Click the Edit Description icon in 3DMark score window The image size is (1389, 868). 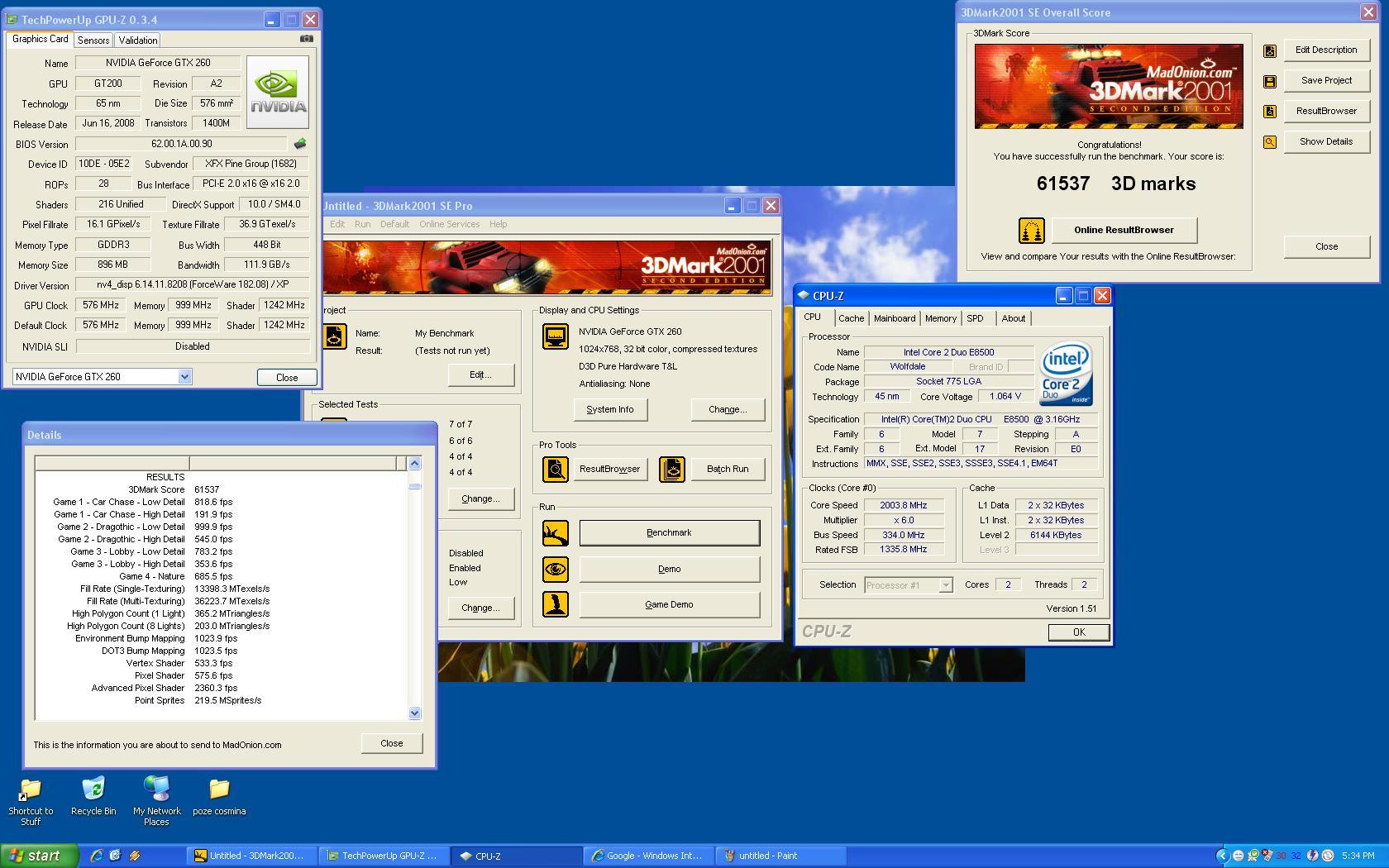(1270, 51)
